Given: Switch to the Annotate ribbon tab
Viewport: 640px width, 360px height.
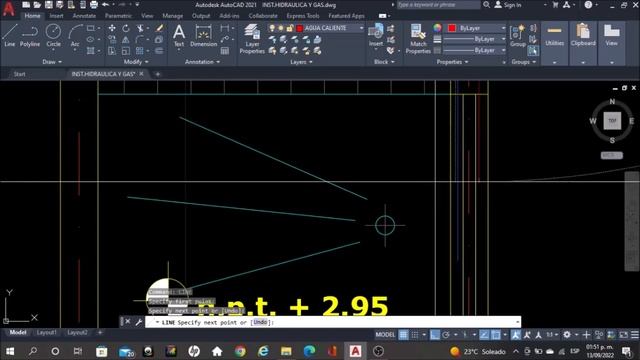Looking at the screenshot, I should coord(84,16).
